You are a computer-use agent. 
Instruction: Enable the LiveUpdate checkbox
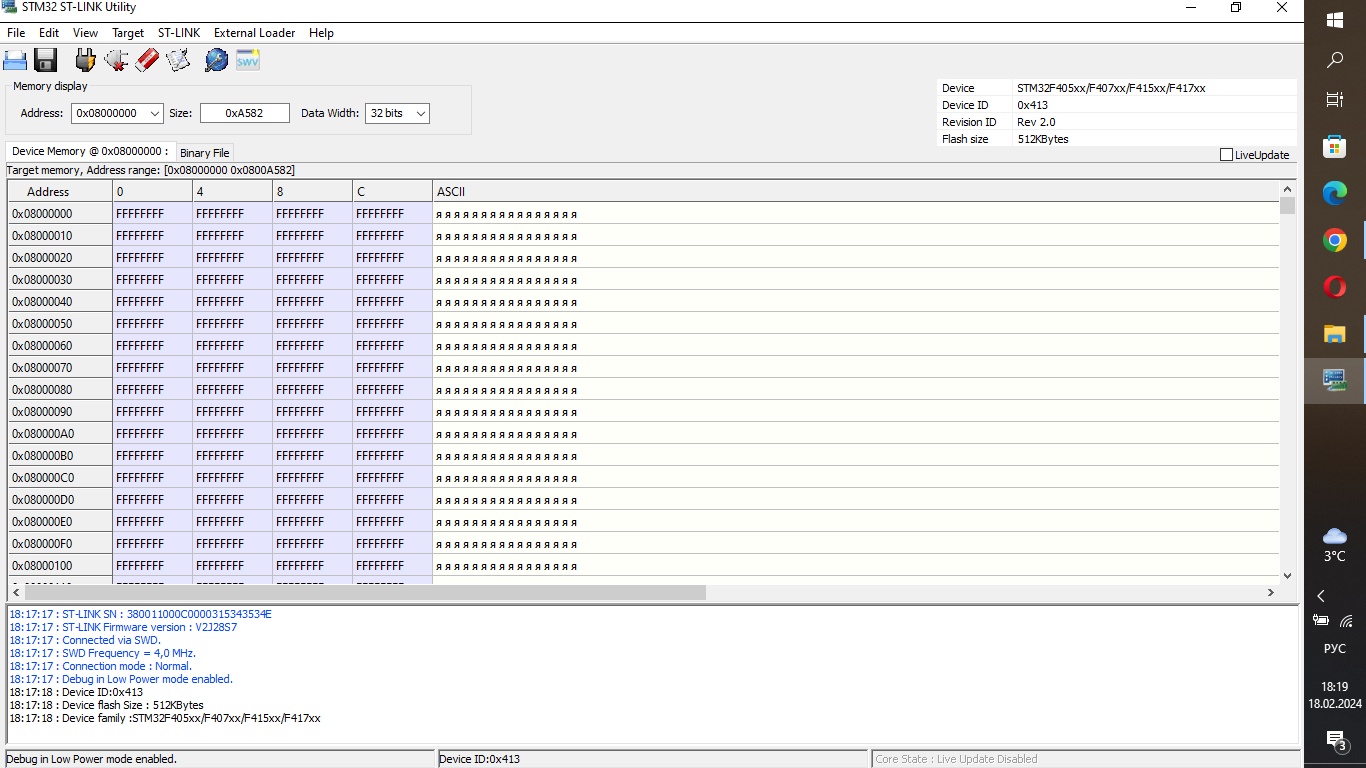[1226, 155]
